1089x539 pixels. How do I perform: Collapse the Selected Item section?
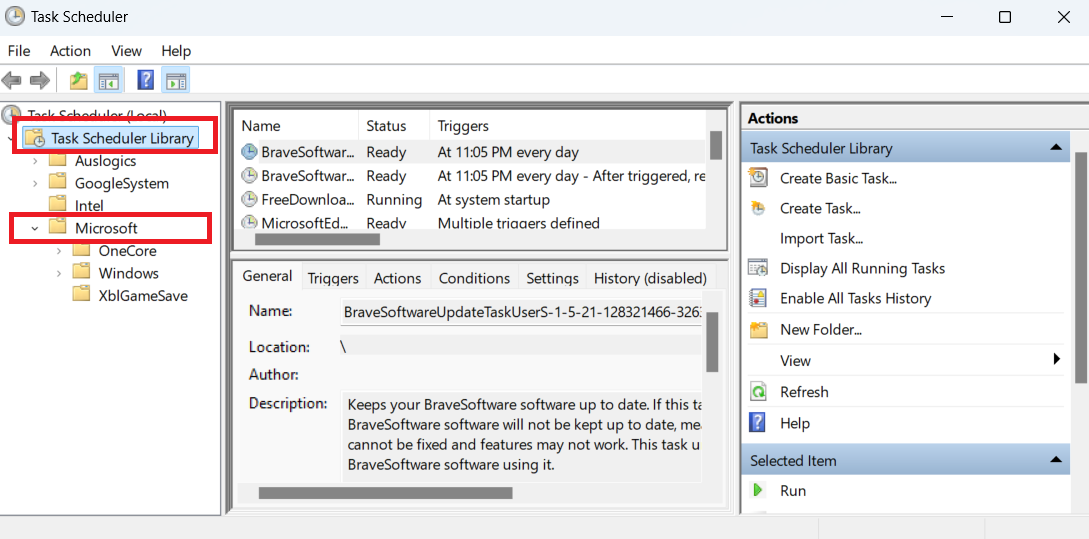tap(1056, 460)
